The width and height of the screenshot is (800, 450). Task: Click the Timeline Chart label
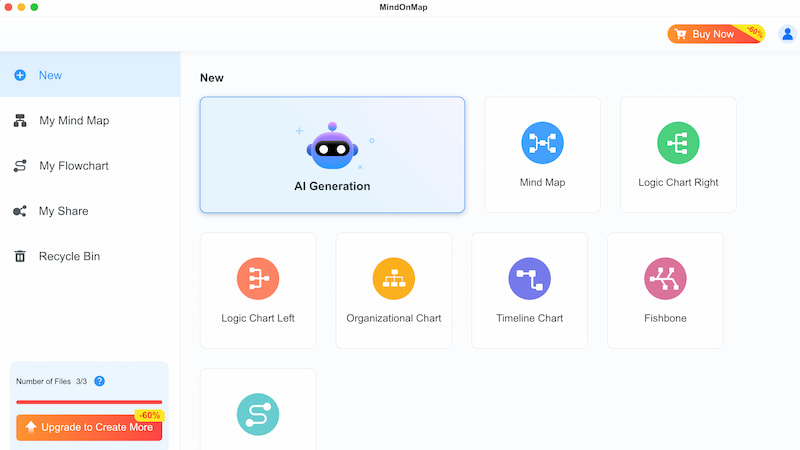[x=530, y=318]
